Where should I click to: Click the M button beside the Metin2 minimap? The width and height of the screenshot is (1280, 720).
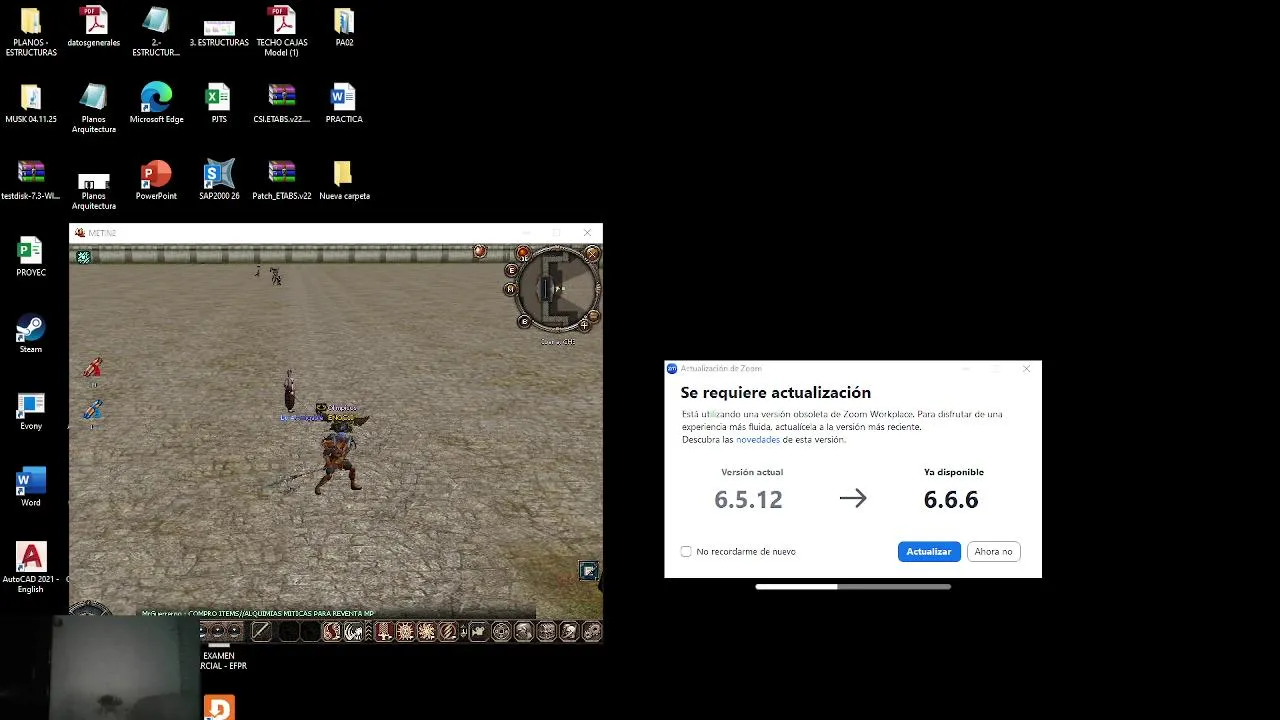pyautogui.click(x=511, y=289)
